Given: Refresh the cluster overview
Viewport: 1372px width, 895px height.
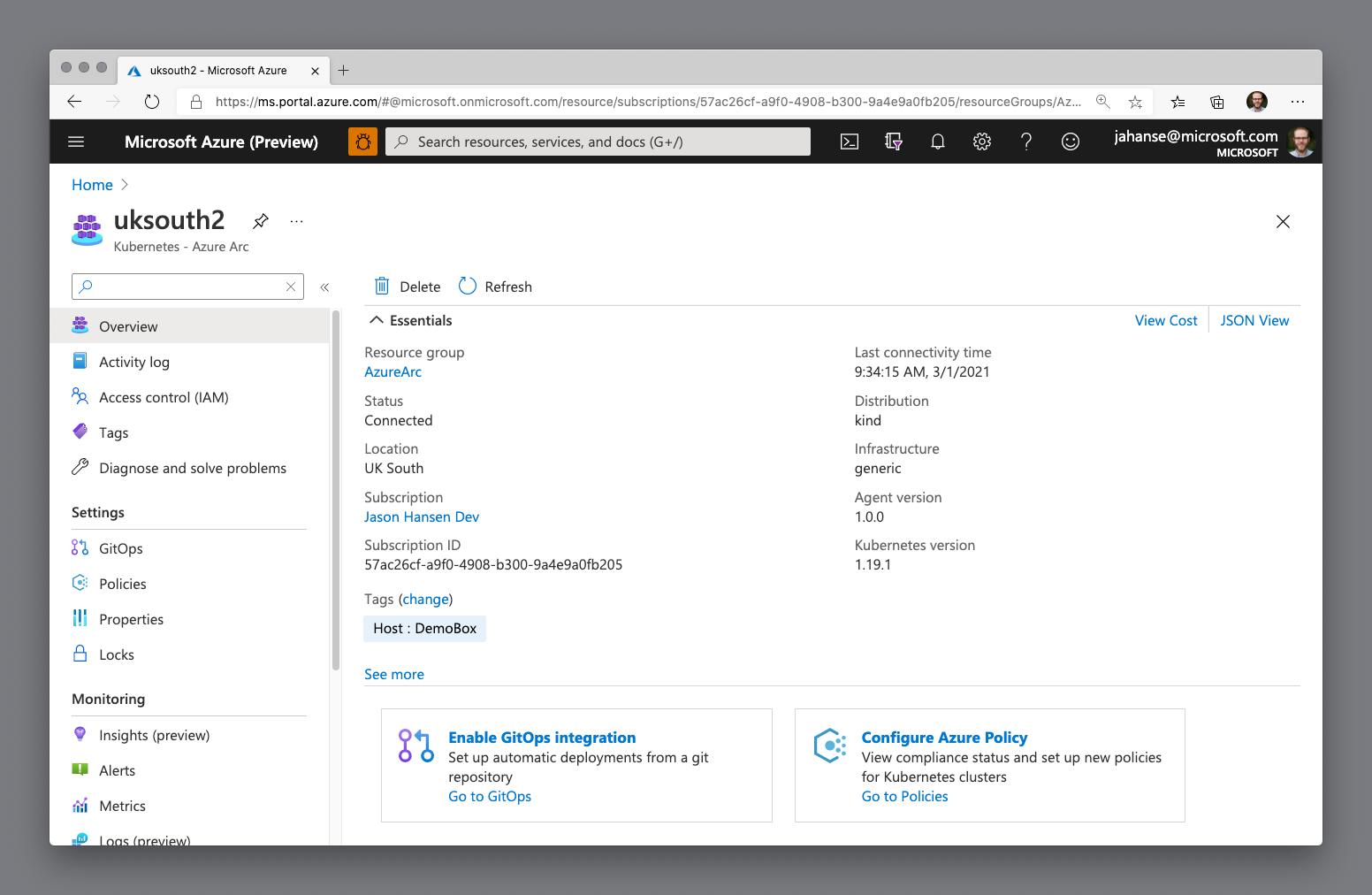Looking at the screenshot, I should [x=495, y=286].
